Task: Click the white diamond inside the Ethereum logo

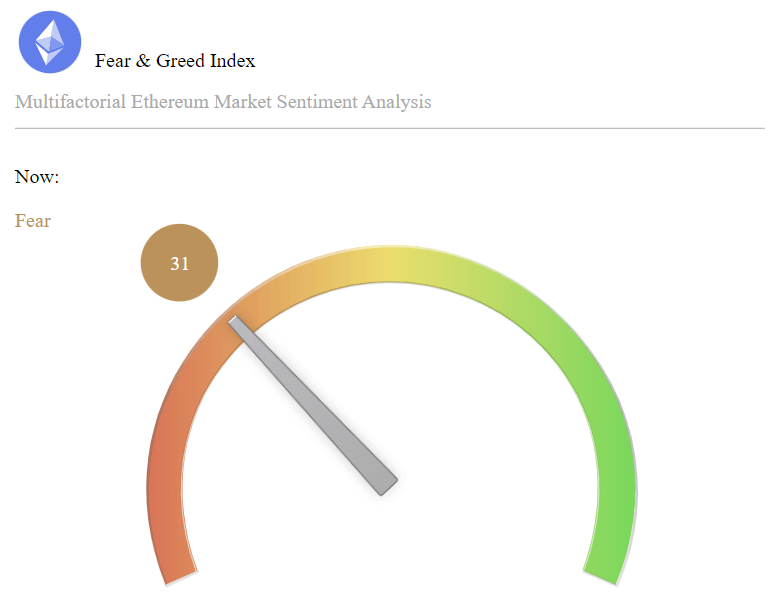Action: pos(50,42)
